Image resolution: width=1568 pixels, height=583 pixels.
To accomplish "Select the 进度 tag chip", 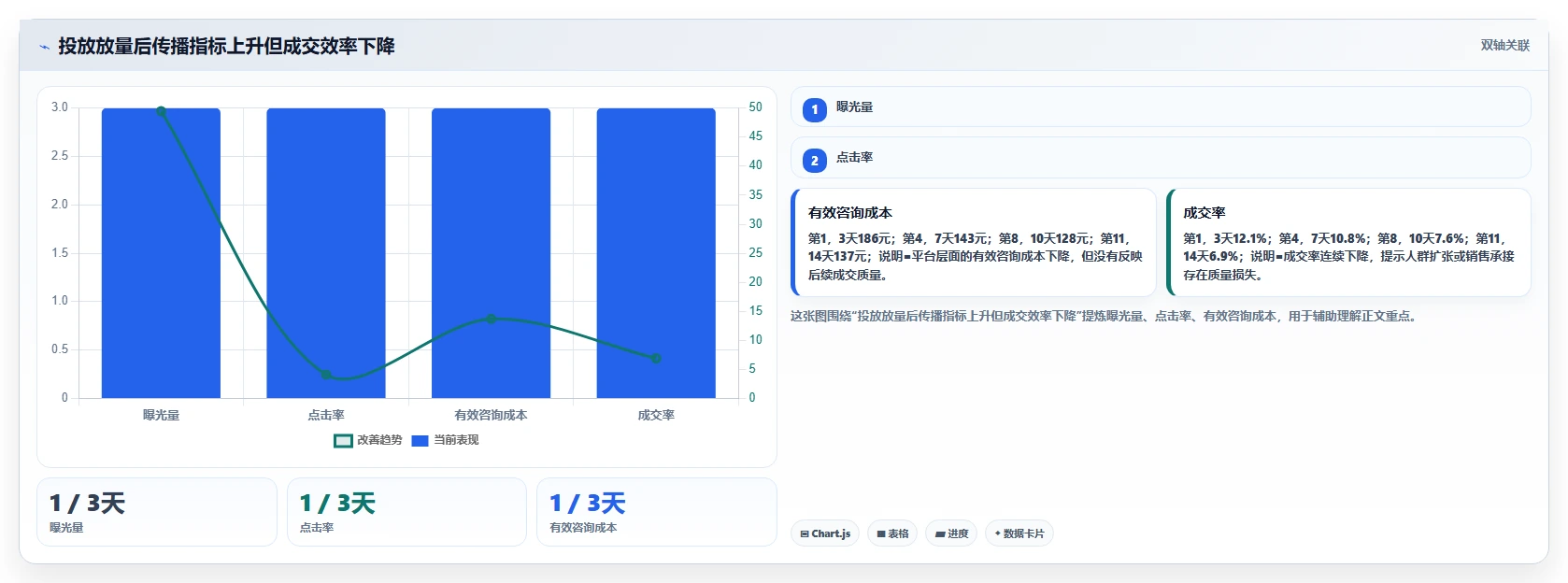I will tap(951, 533).
